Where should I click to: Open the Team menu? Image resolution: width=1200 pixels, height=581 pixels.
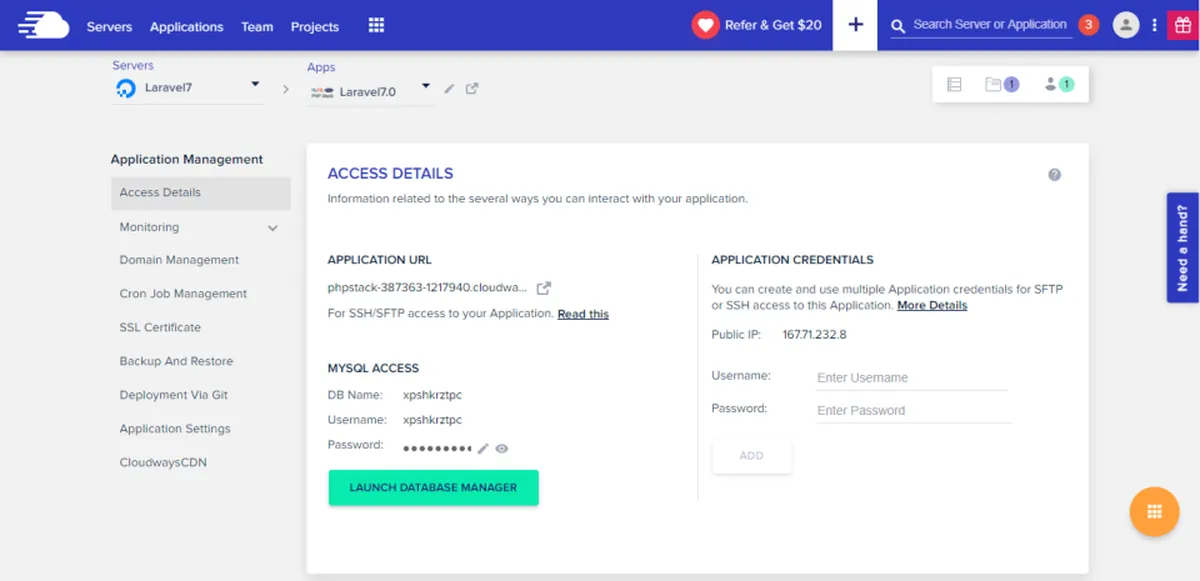(257, 27)
